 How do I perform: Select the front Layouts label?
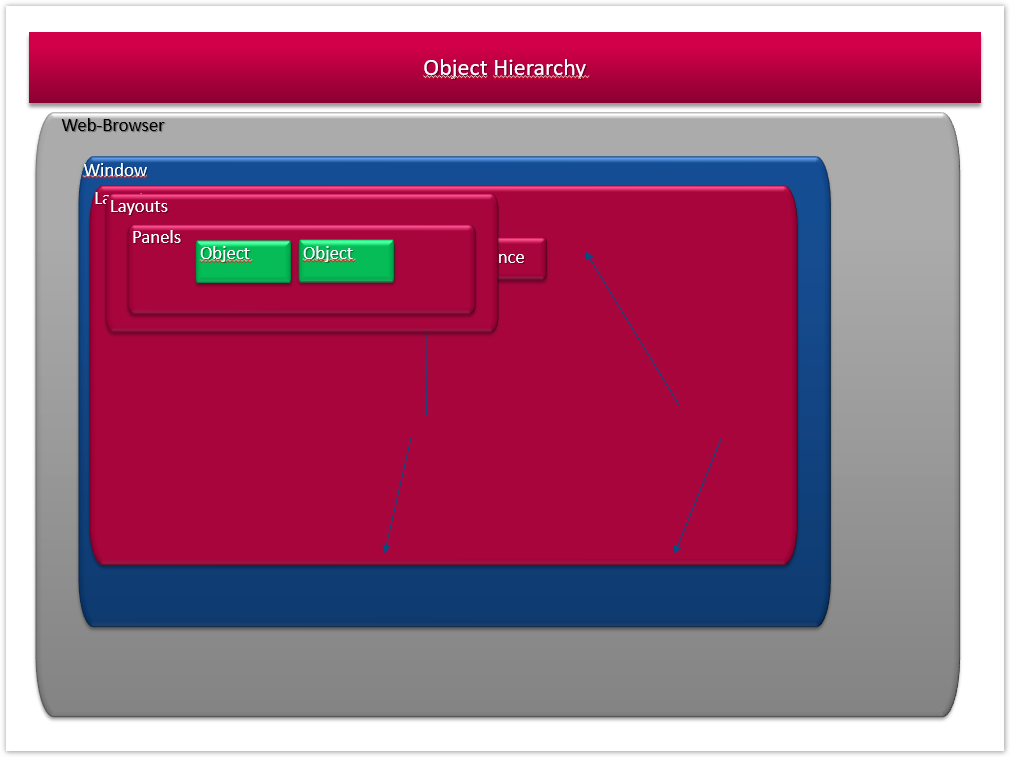point(139,206)
